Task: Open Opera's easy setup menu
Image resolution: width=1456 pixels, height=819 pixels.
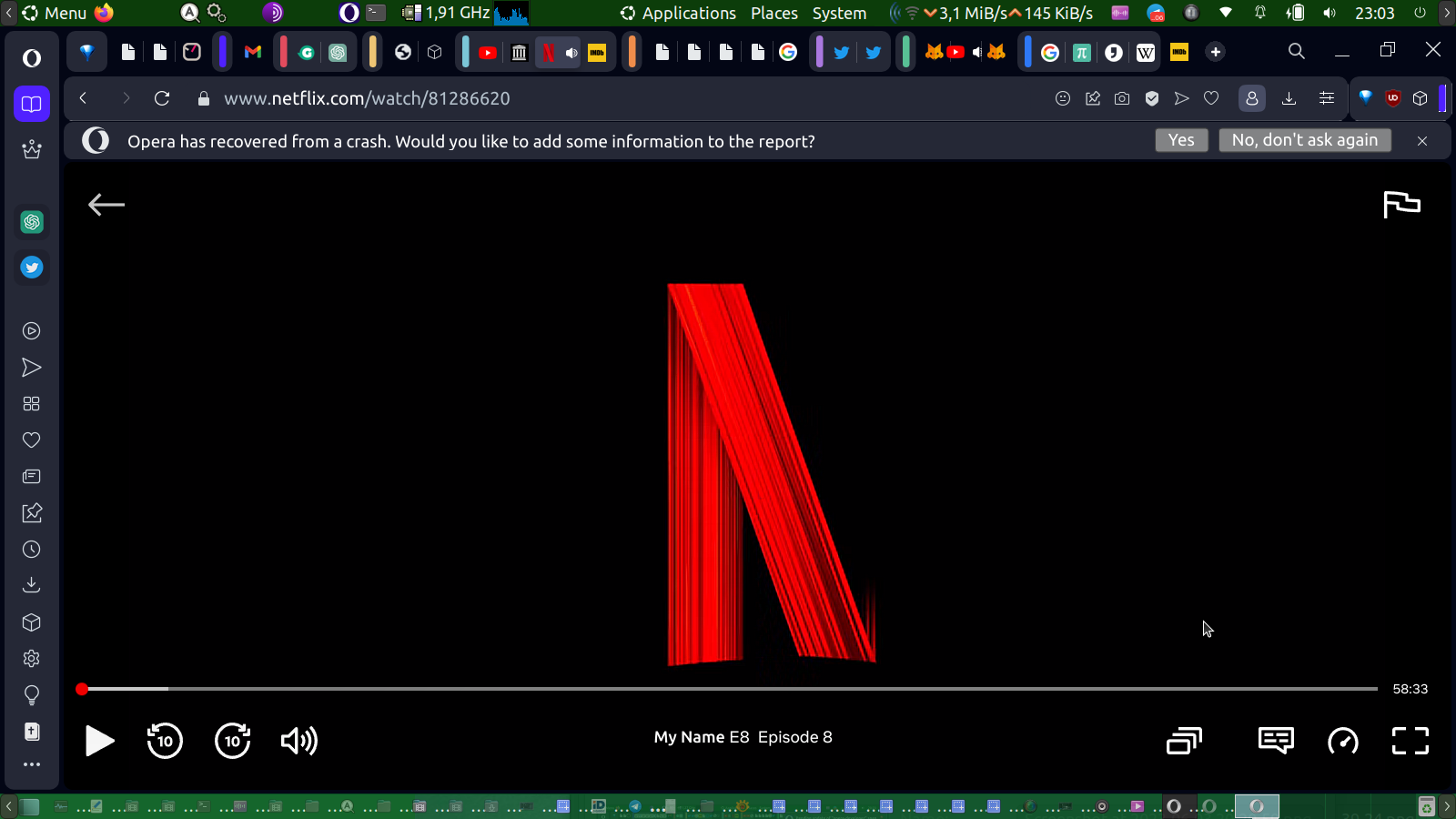Action: [x=1327, y=98]
